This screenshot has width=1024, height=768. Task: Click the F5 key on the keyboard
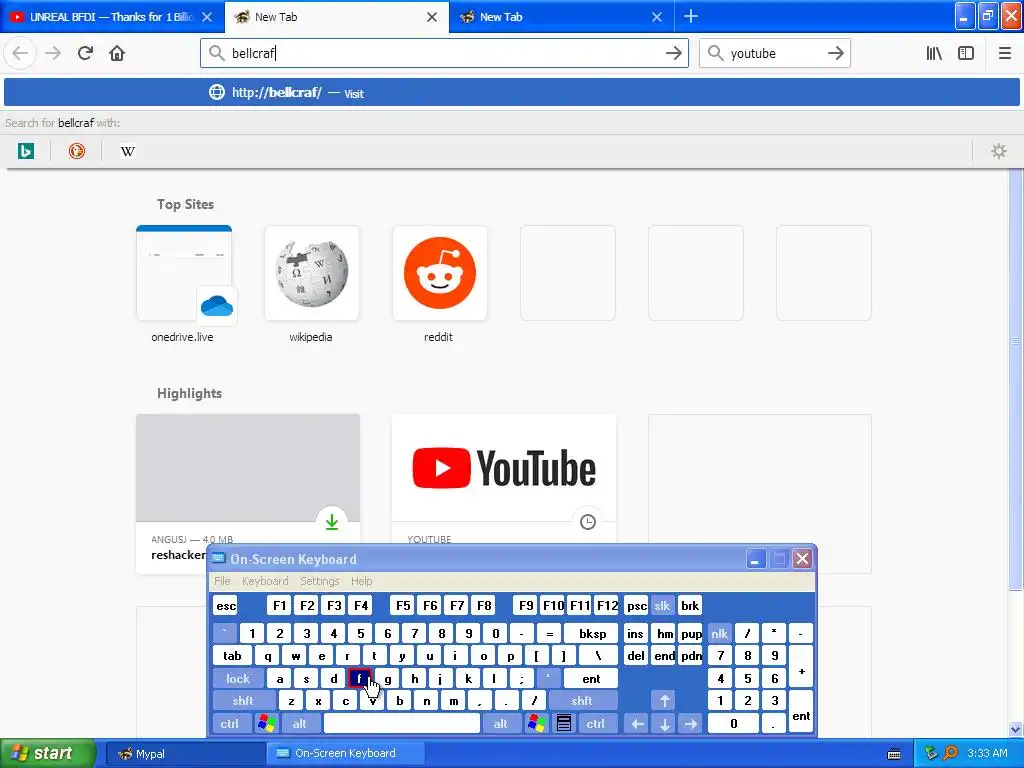403,605
